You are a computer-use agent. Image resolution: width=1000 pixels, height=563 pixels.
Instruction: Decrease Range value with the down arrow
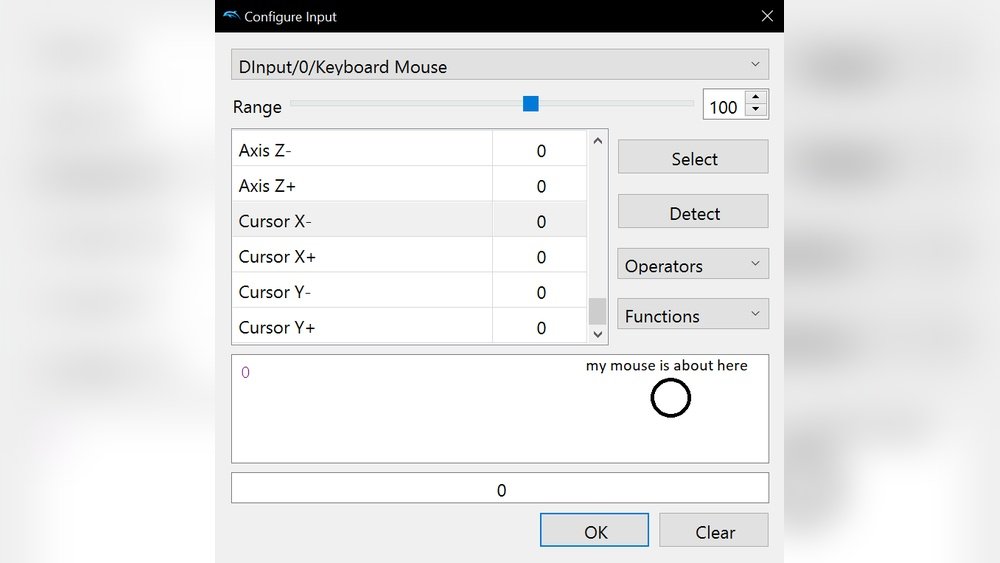point(756,111)
